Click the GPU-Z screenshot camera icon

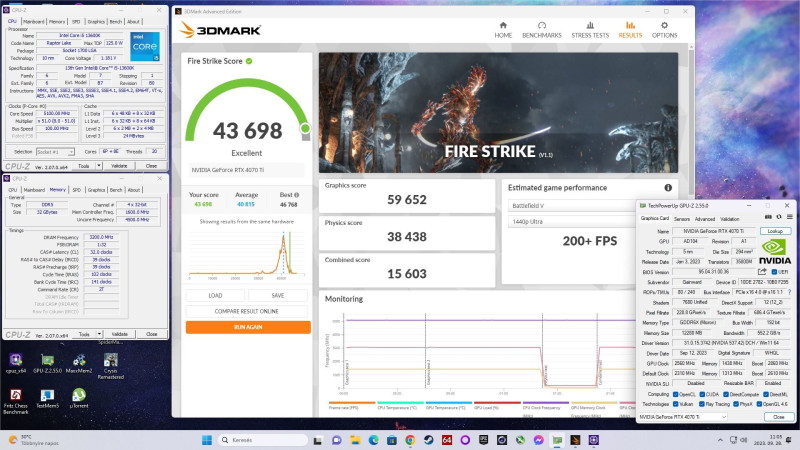point(768,217)
